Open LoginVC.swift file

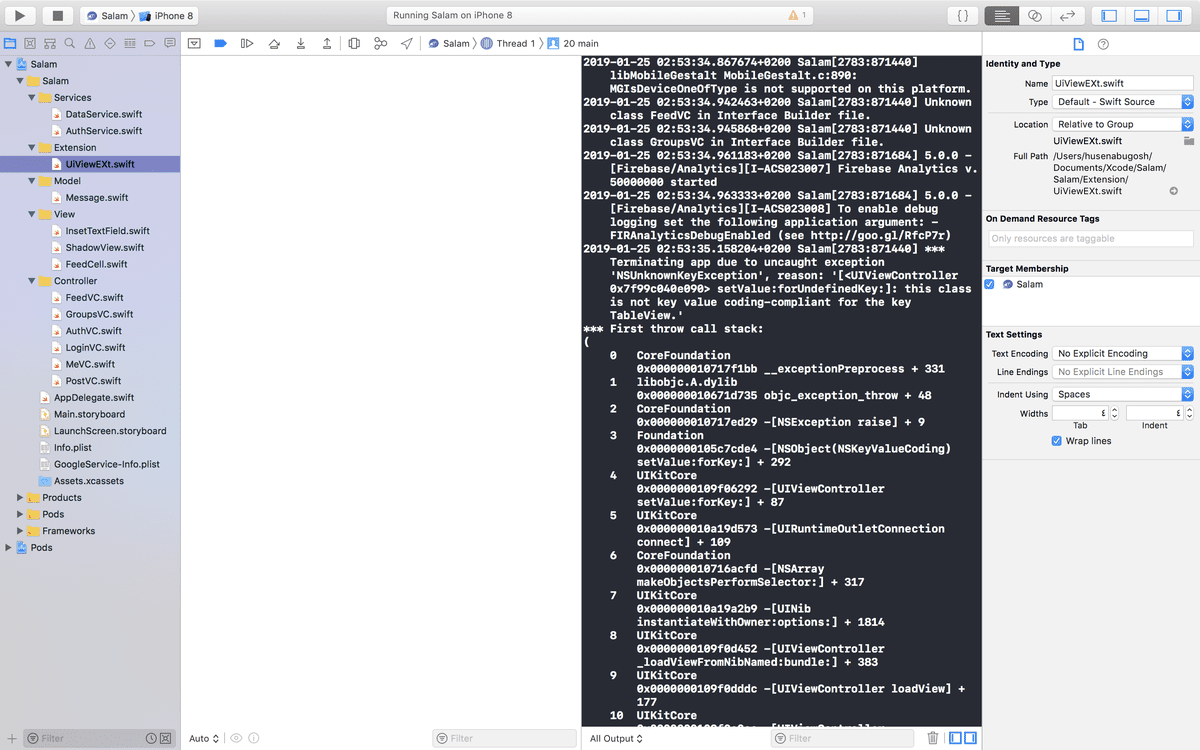tap(95, 347)
